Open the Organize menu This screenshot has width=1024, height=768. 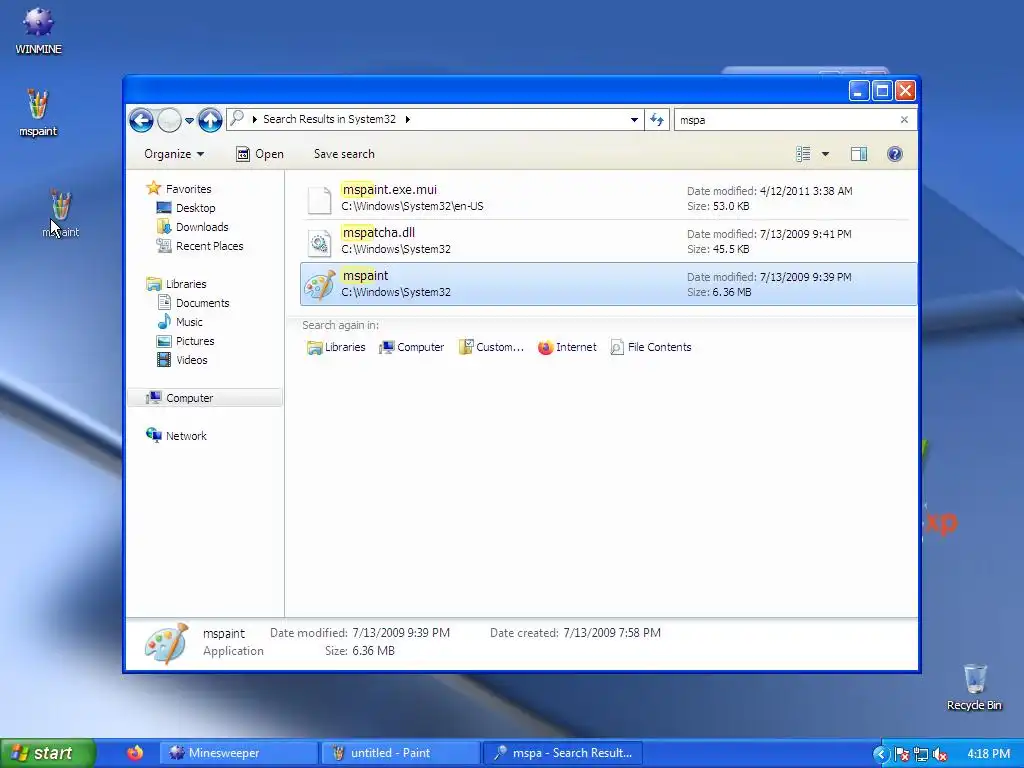[x=174, y=154]
